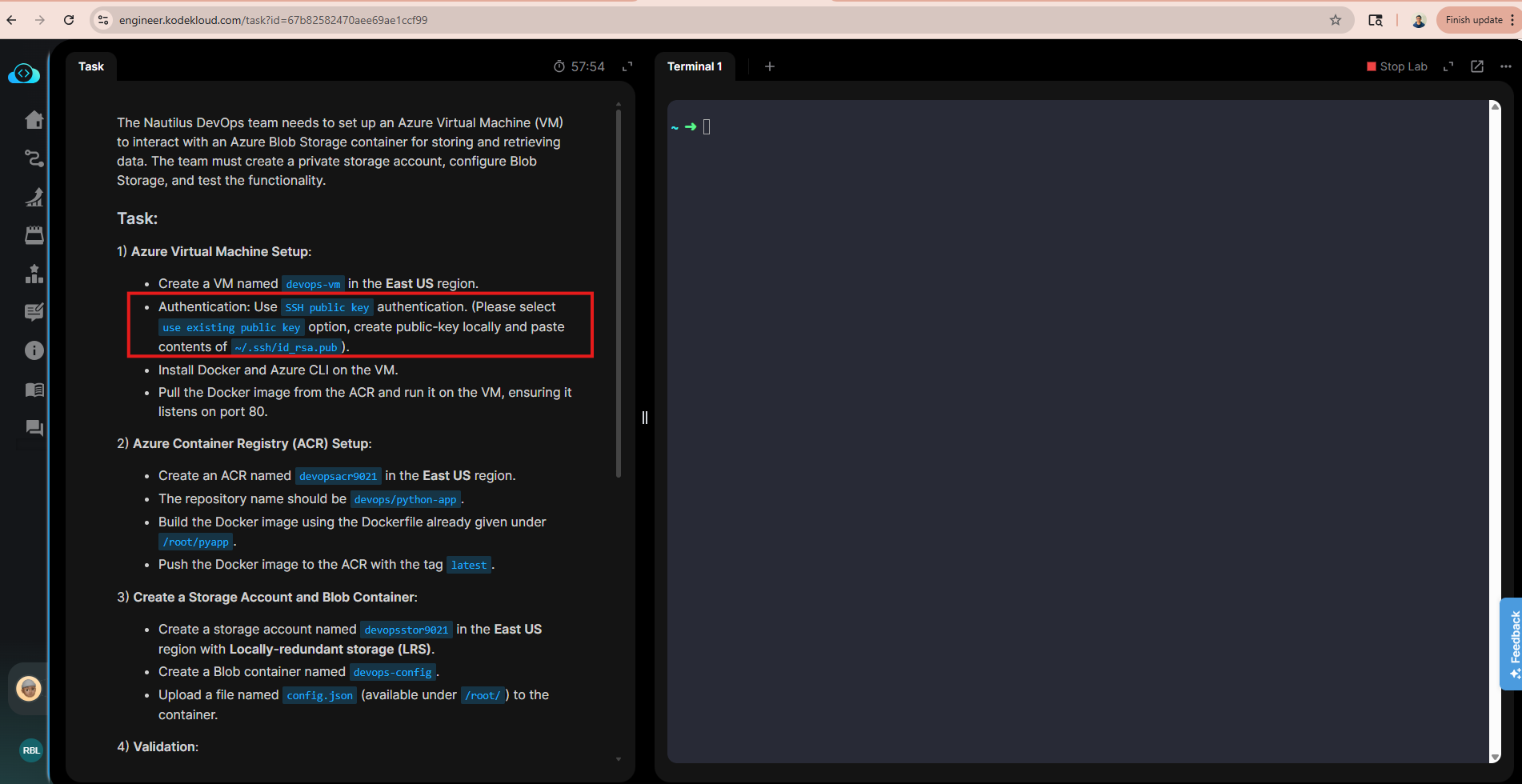Open the browser tab search icon
Screen dimensions: 1522x784
1376,20
